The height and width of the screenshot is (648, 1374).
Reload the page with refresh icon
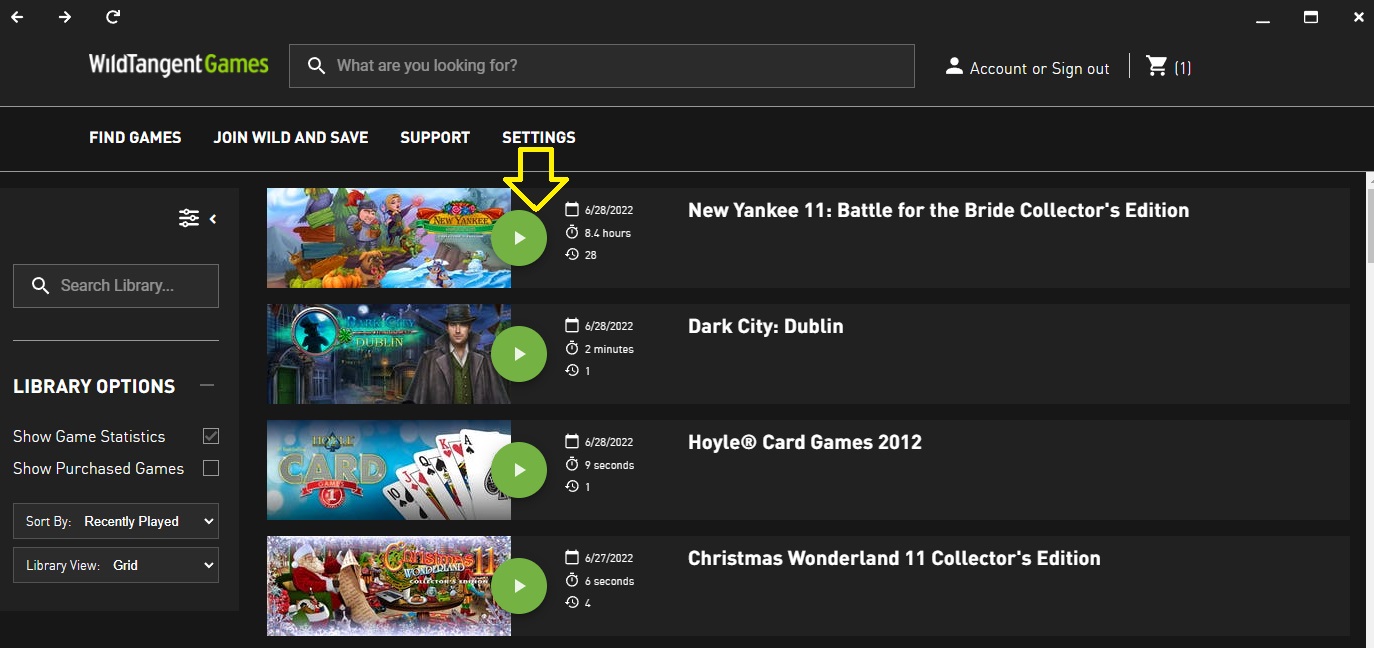pos(113,17)
